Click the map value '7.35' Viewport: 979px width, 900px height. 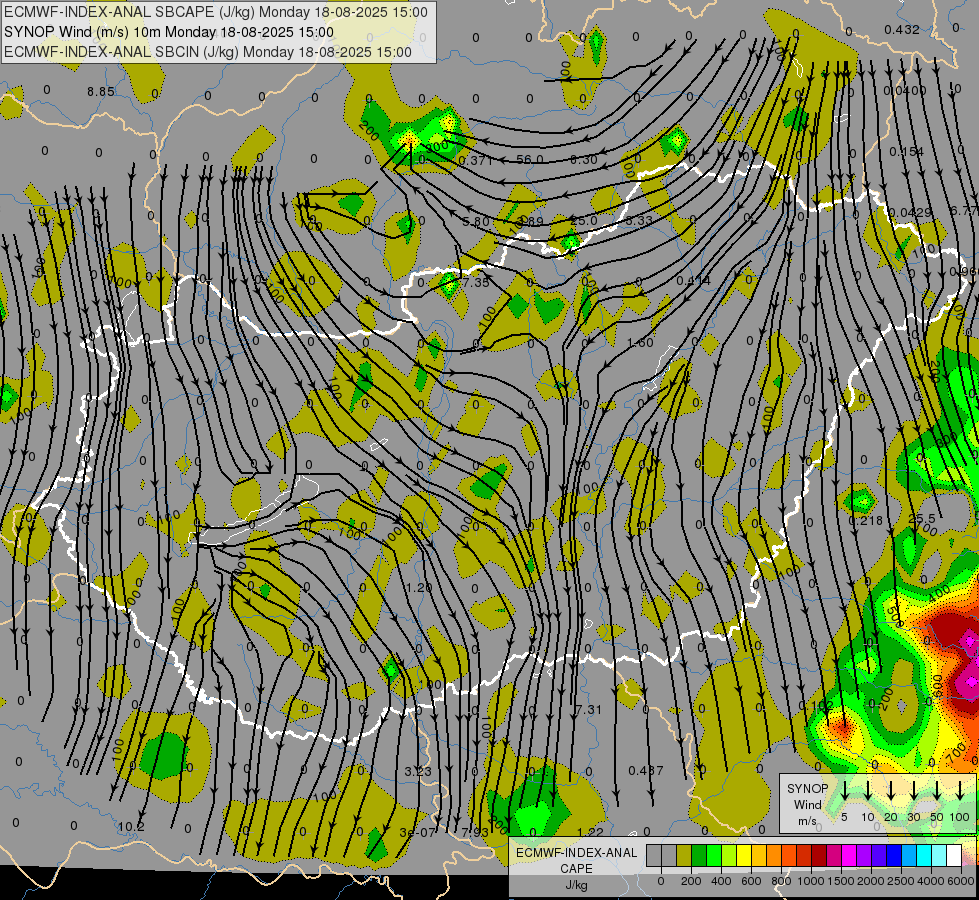(475, 282)
